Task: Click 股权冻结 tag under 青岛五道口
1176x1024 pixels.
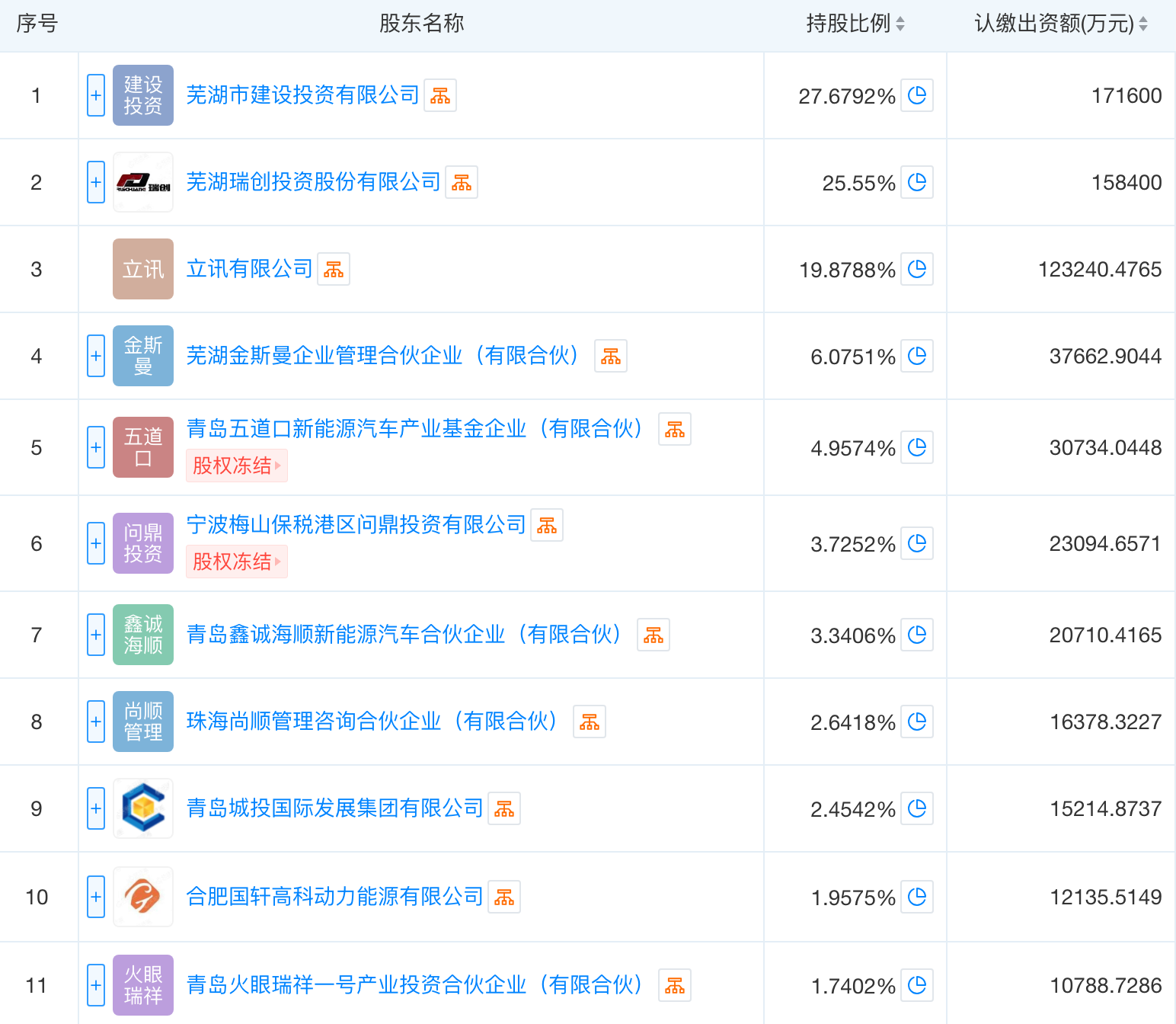Action: 237,466
